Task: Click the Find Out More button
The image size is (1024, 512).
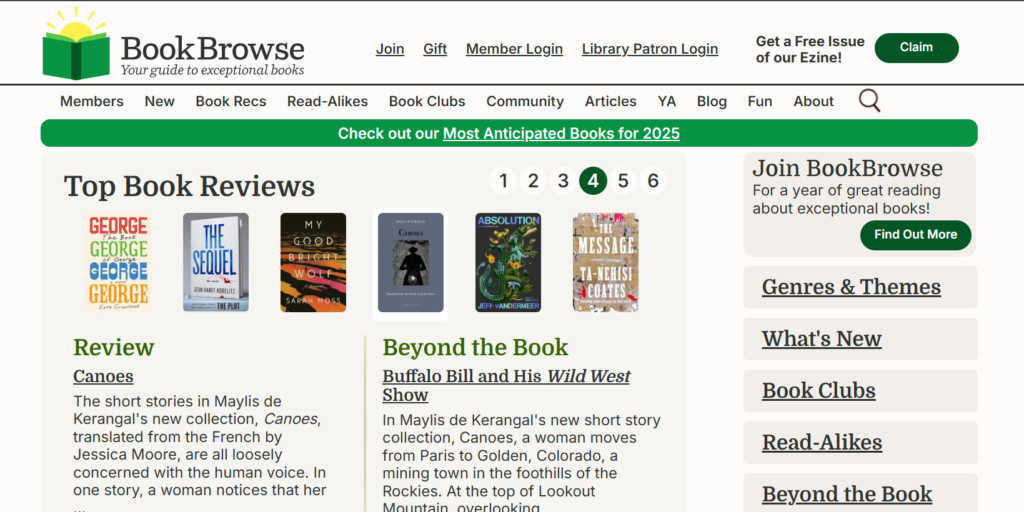Action: point(916,235)
